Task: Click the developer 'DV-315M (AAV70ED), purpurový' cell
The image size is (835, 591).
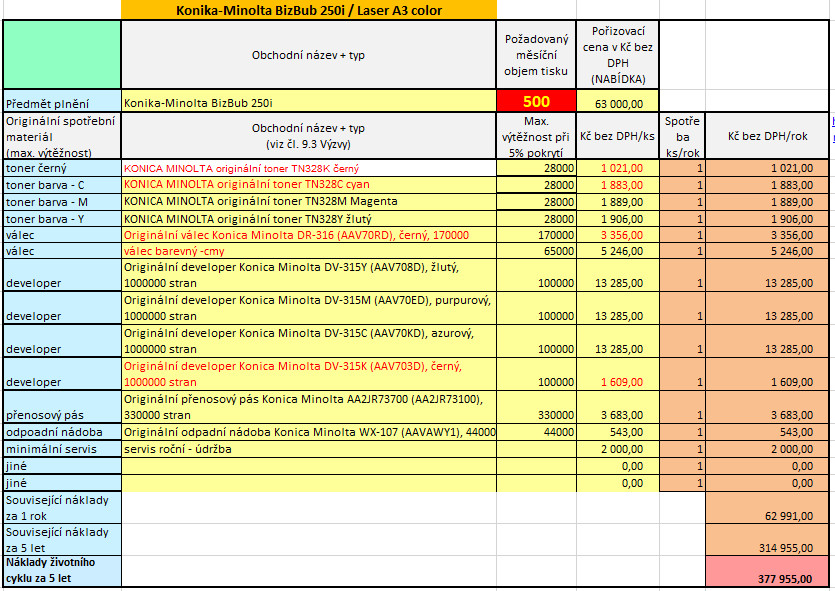Action: point(309,308)
